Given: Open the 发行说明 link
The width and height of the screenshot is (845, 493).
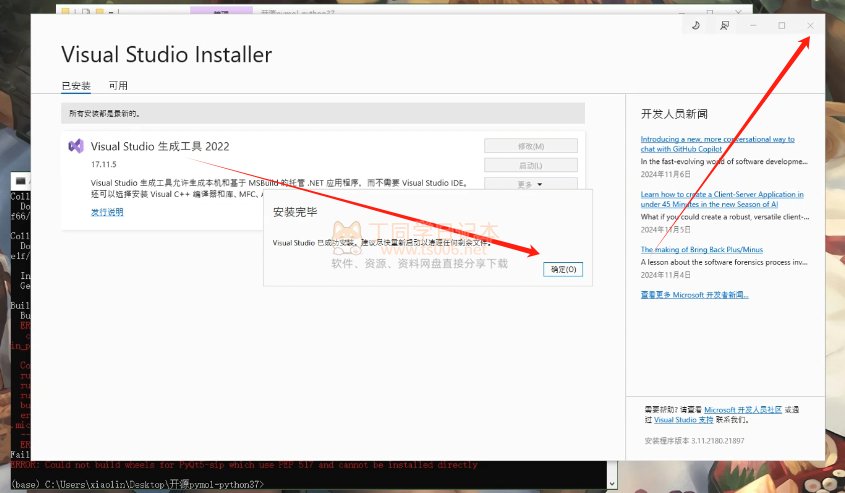Looking at the screenshot, I should (x=107, y=212).
